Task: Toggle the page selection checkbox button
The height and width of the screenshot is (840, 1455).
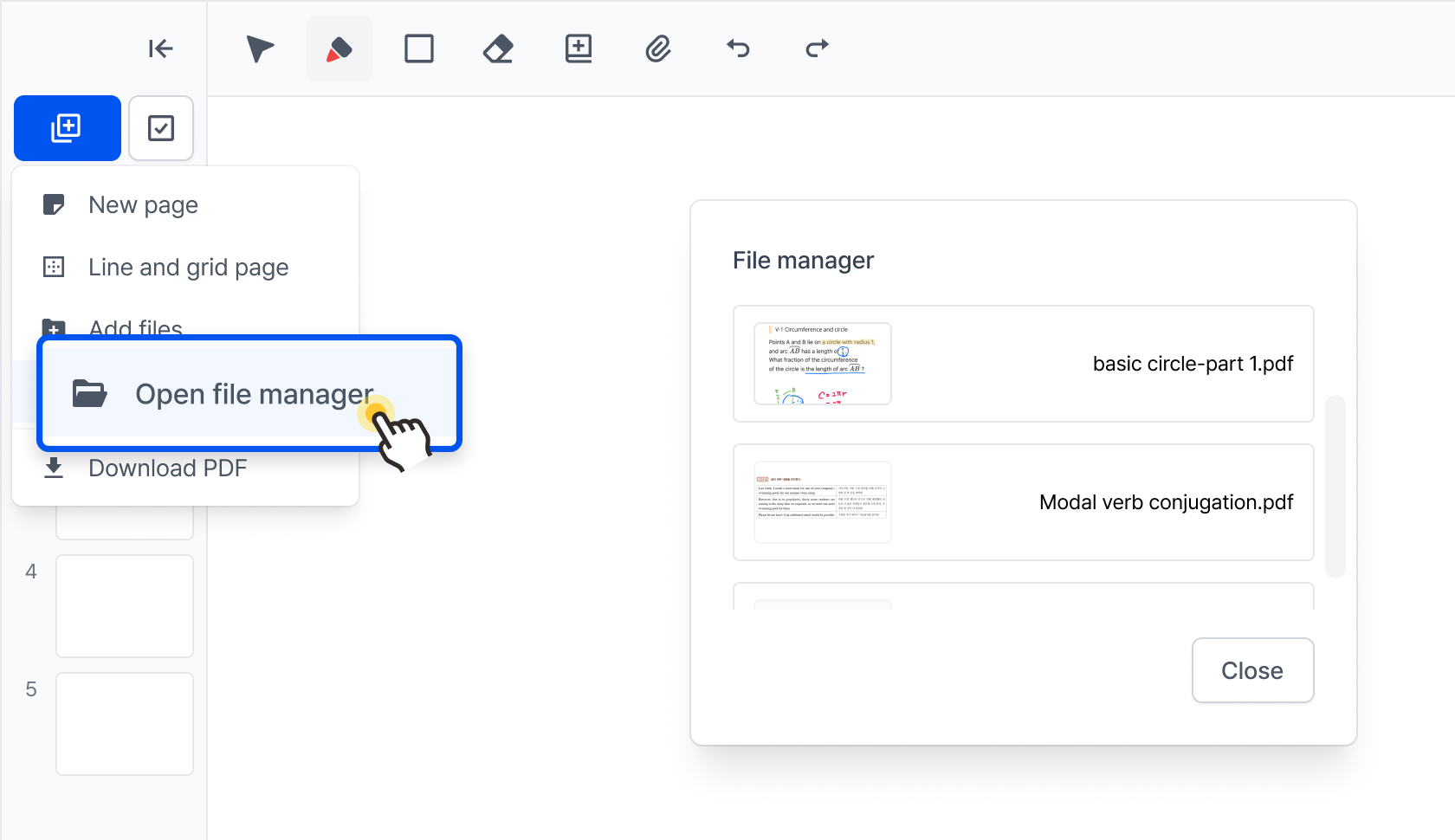Action: pyautogui.click(x=161, y=128)
